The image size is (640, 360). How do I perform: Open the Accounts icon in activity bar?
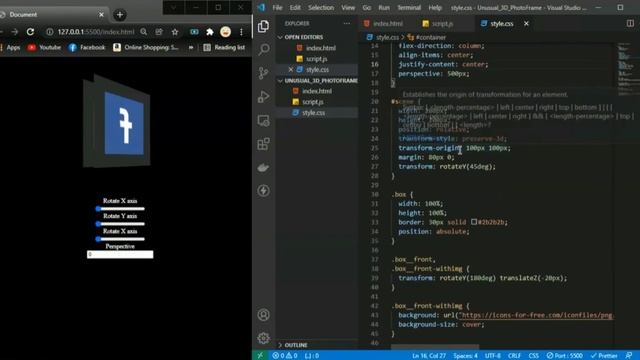(x=264, y=315)
